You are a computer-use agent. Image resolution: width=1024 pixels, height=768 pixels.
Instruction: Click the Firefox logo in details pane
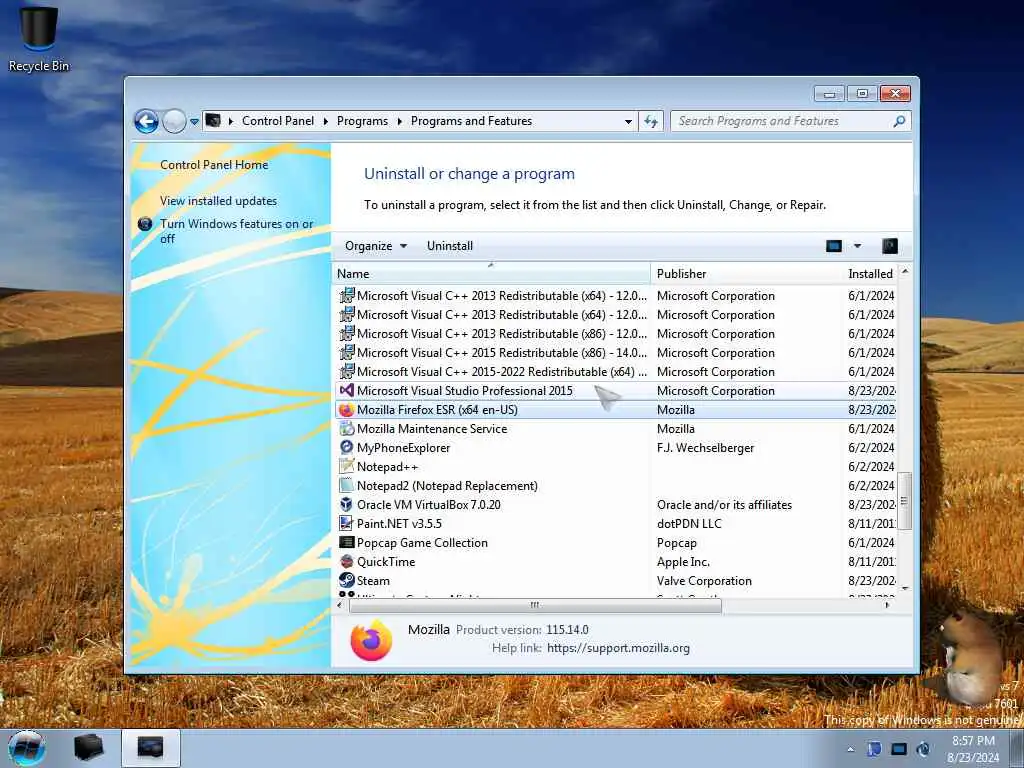[x=371, y=639]
